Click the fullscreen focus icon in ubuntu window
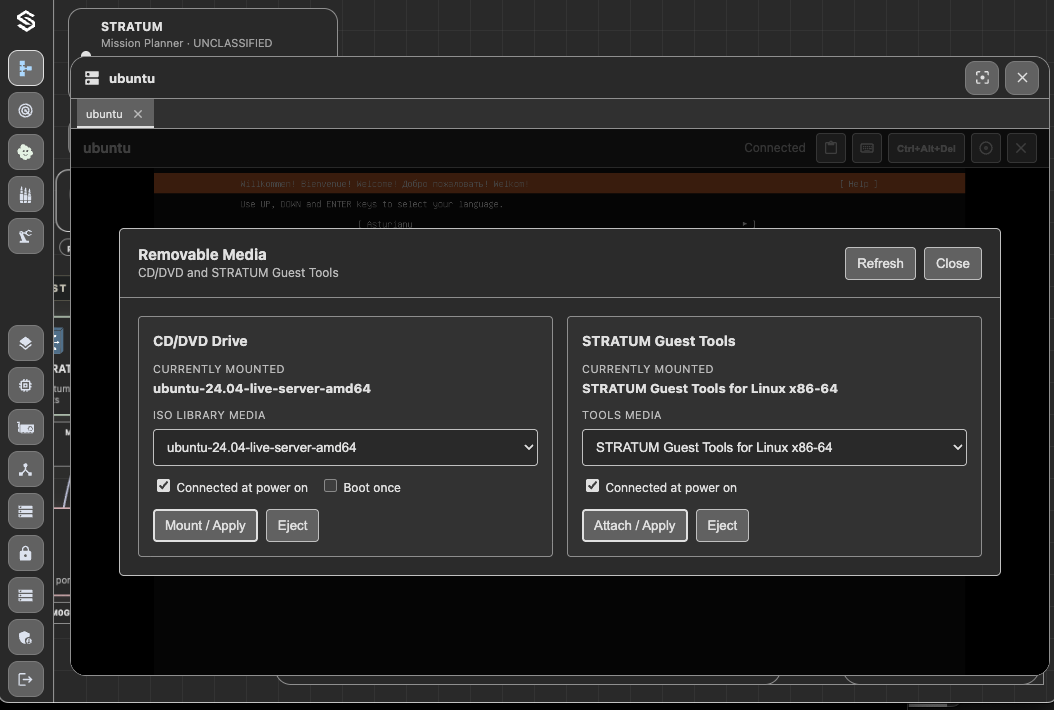 click(982, 78)
